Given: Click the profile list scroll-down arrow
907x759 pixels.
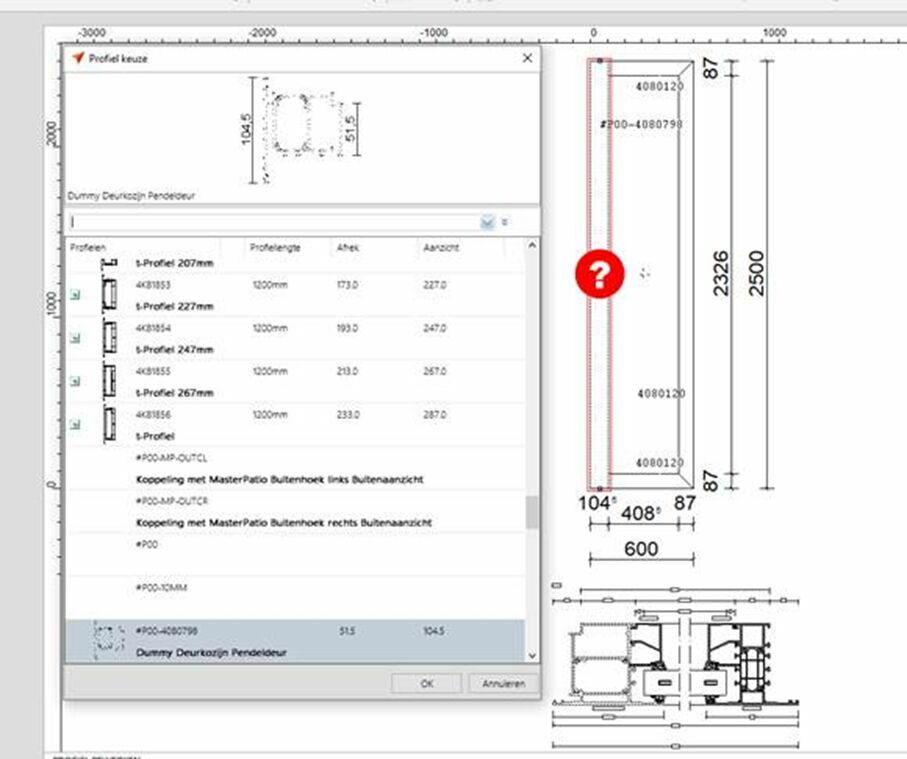Looking at the screenshot, I should tap(532, 656).
